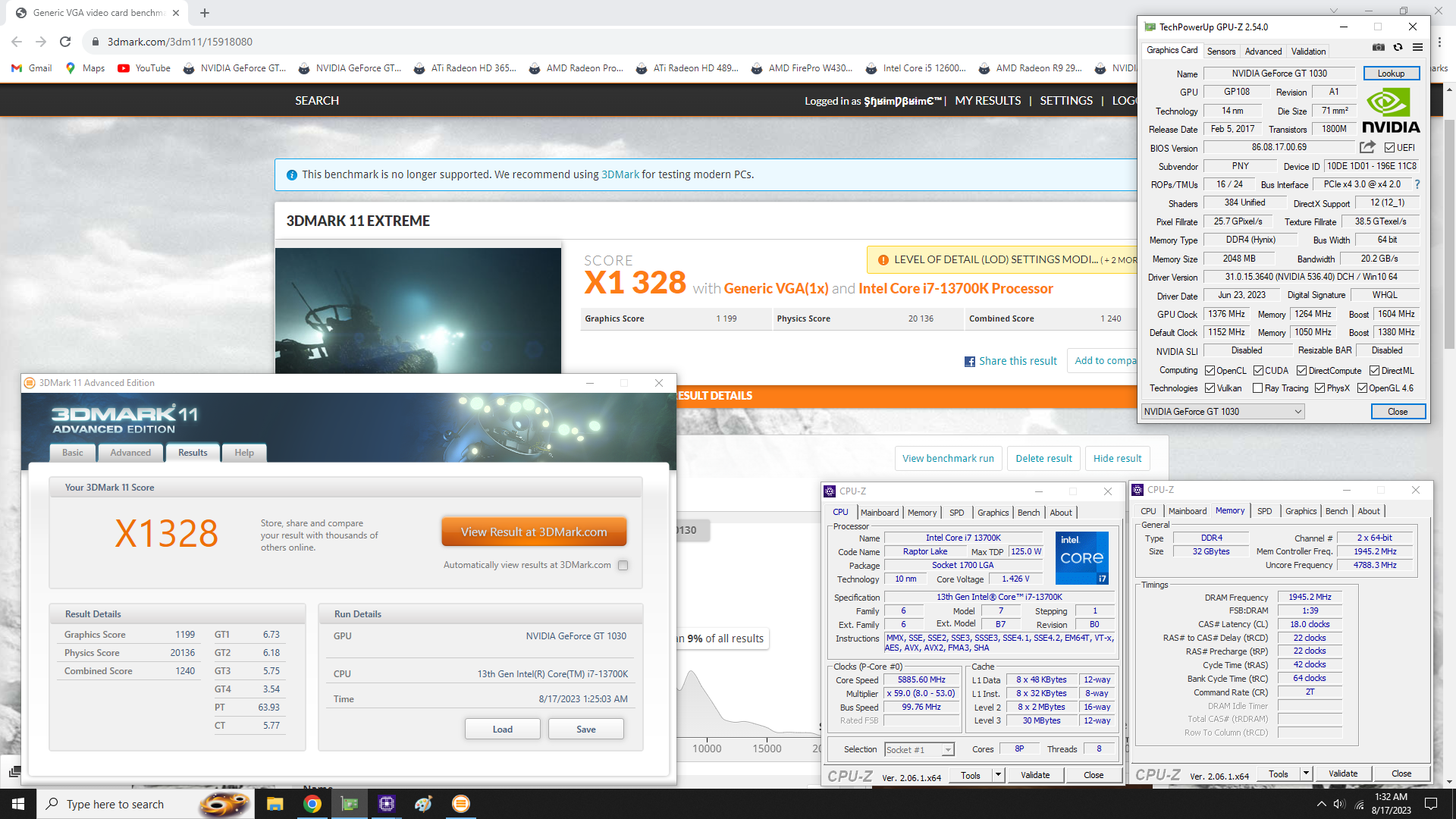Open the Validation tab in GPU-Z

(x=1308, y=52)
